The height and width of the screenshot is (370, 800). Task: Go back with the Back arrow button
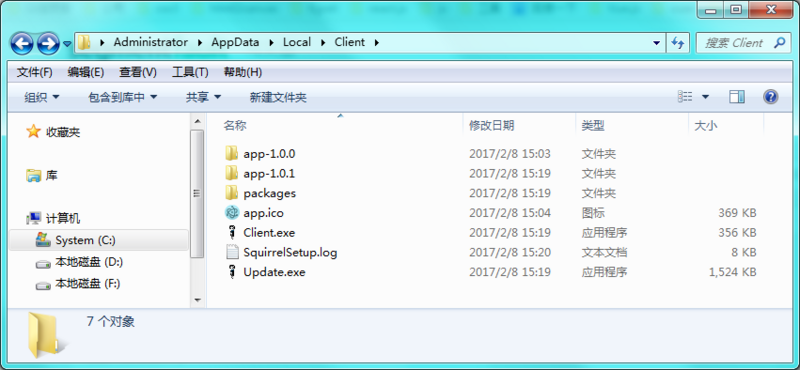[22, 43]
